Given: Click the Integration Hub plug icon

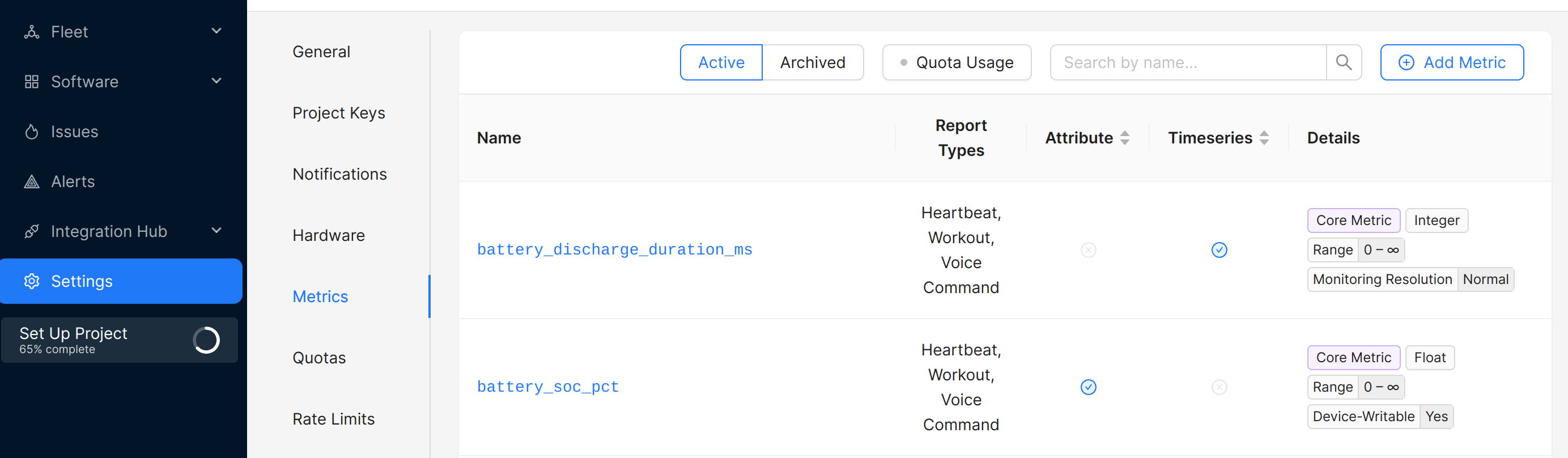Looking at the screenshot, I should [32, 231].
